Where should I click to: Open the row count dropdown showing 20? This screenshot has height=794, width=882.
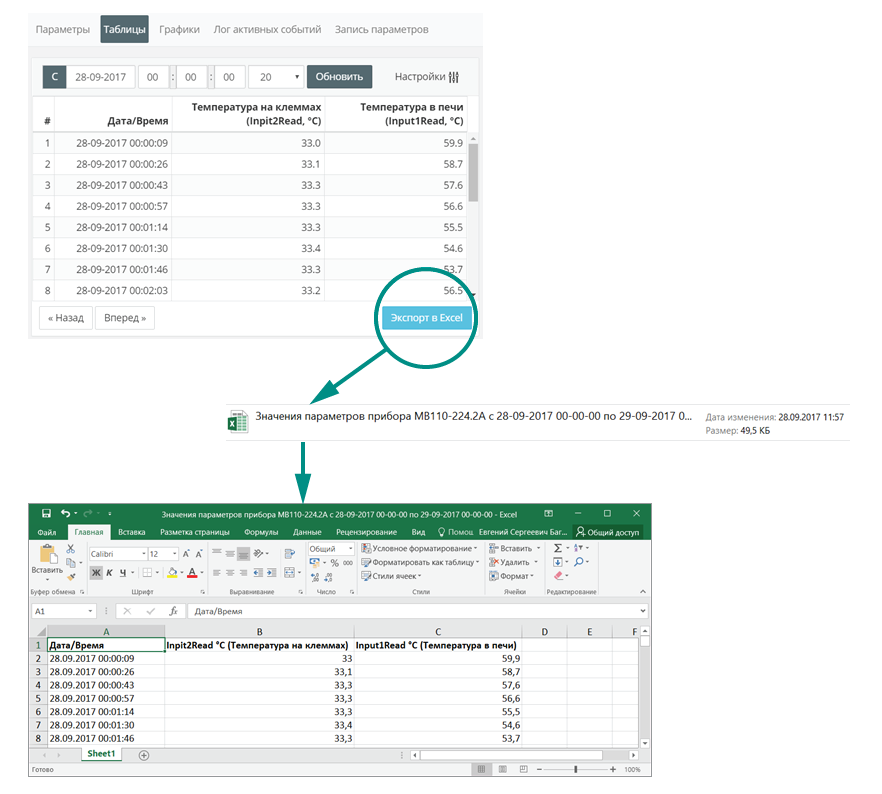276,77
